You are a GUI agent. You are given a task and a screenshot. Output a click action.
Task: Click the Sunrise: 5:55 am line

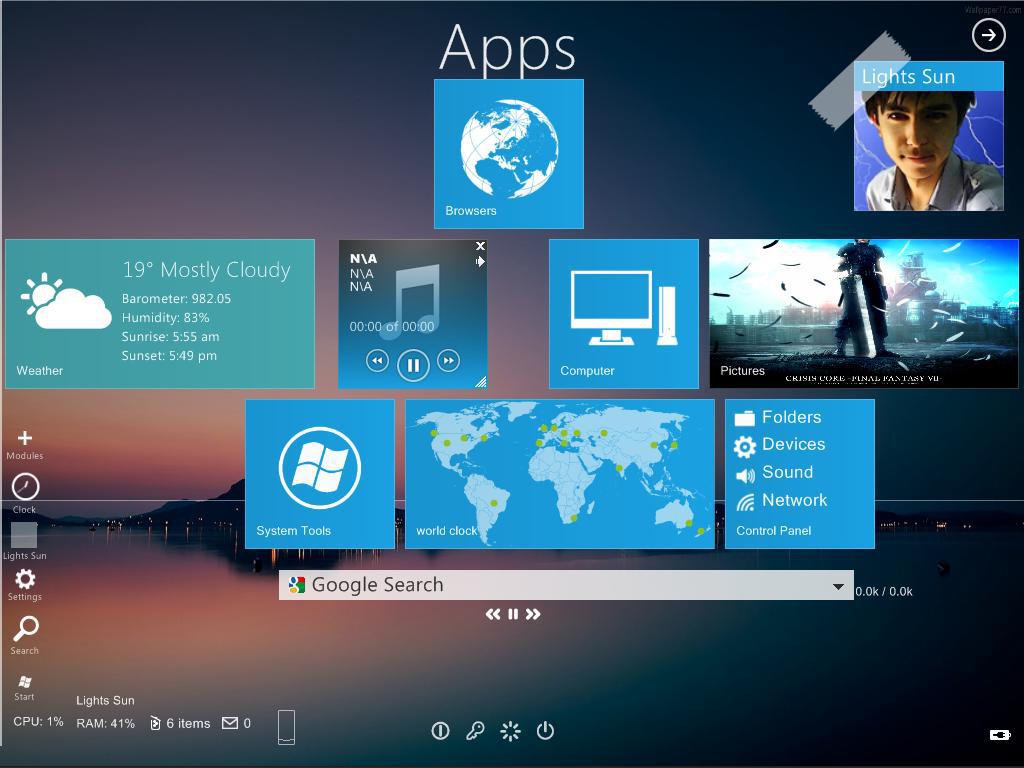click(170, 337)
